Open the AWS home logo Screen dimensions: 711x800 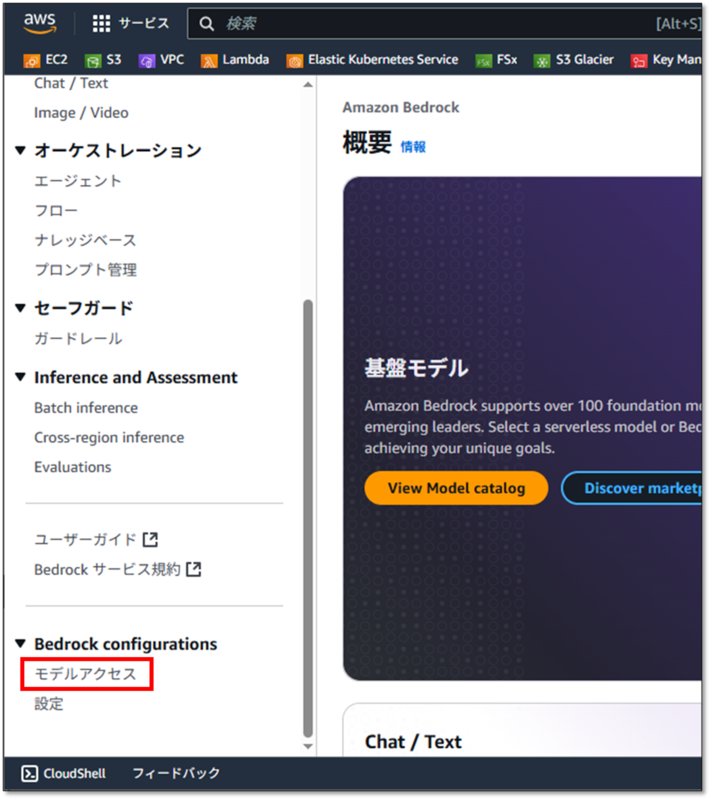(40, 23)
